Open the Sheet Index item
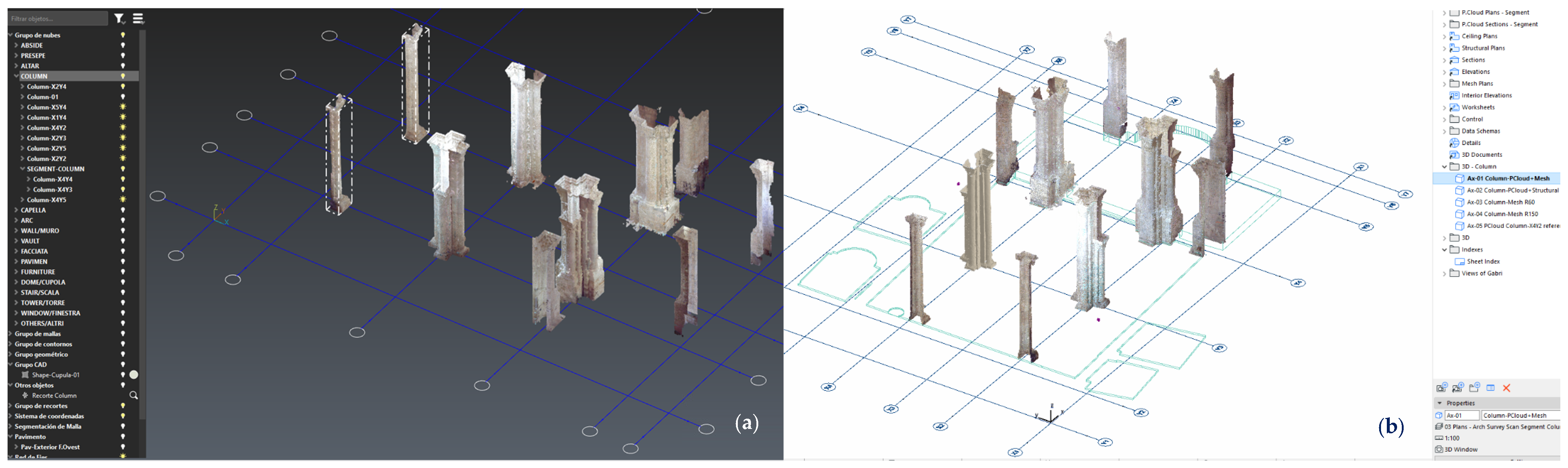Screen dimensions: 1568x468 [x=1483, y=262]
